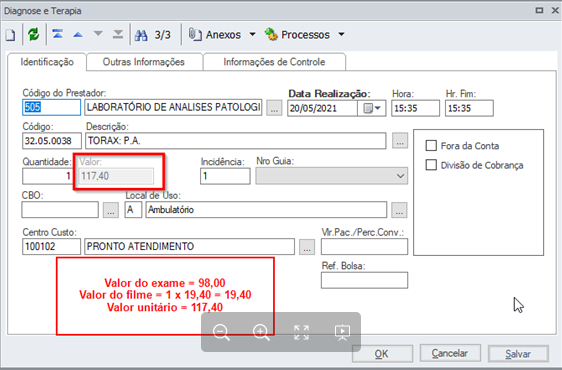Click the Processos gears icon
The height and width of the screenshot is (370, 562).
click(x=271, y=34)
